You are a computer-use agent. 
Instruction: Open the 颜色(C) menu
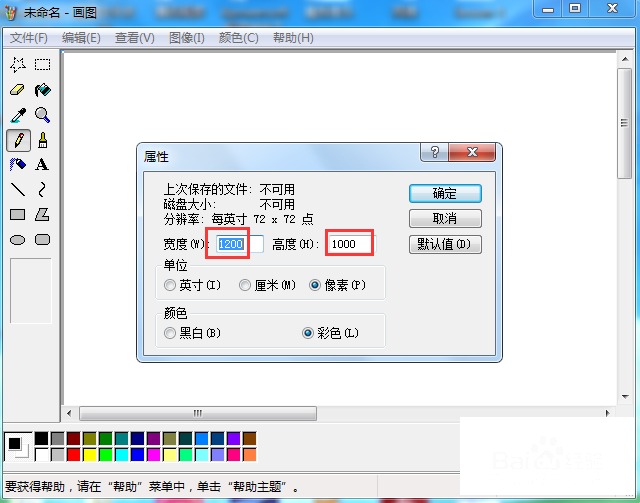[238, 38]
